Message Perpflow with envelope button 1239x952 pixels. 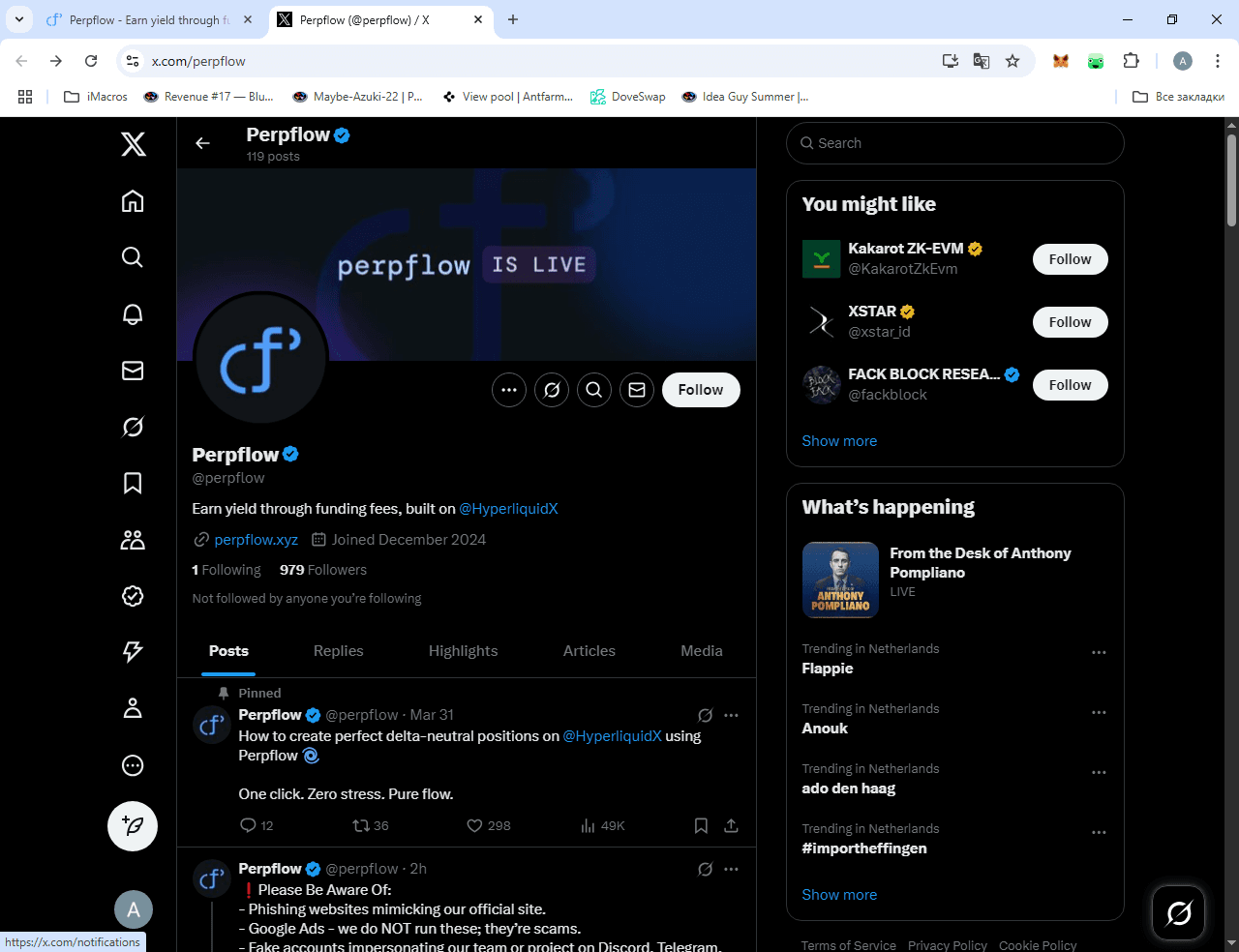637,390
